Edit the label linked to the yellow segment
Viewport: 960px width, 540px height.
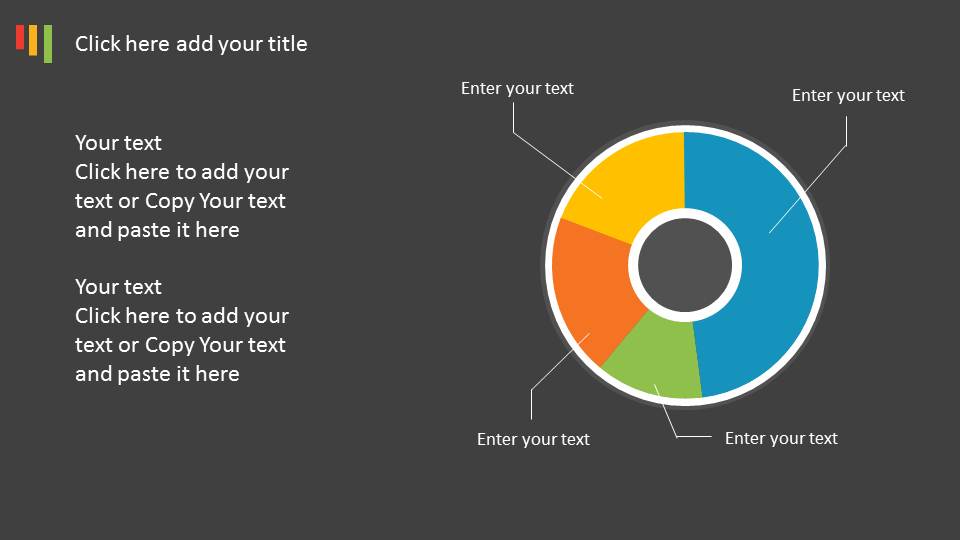point(517,88)
